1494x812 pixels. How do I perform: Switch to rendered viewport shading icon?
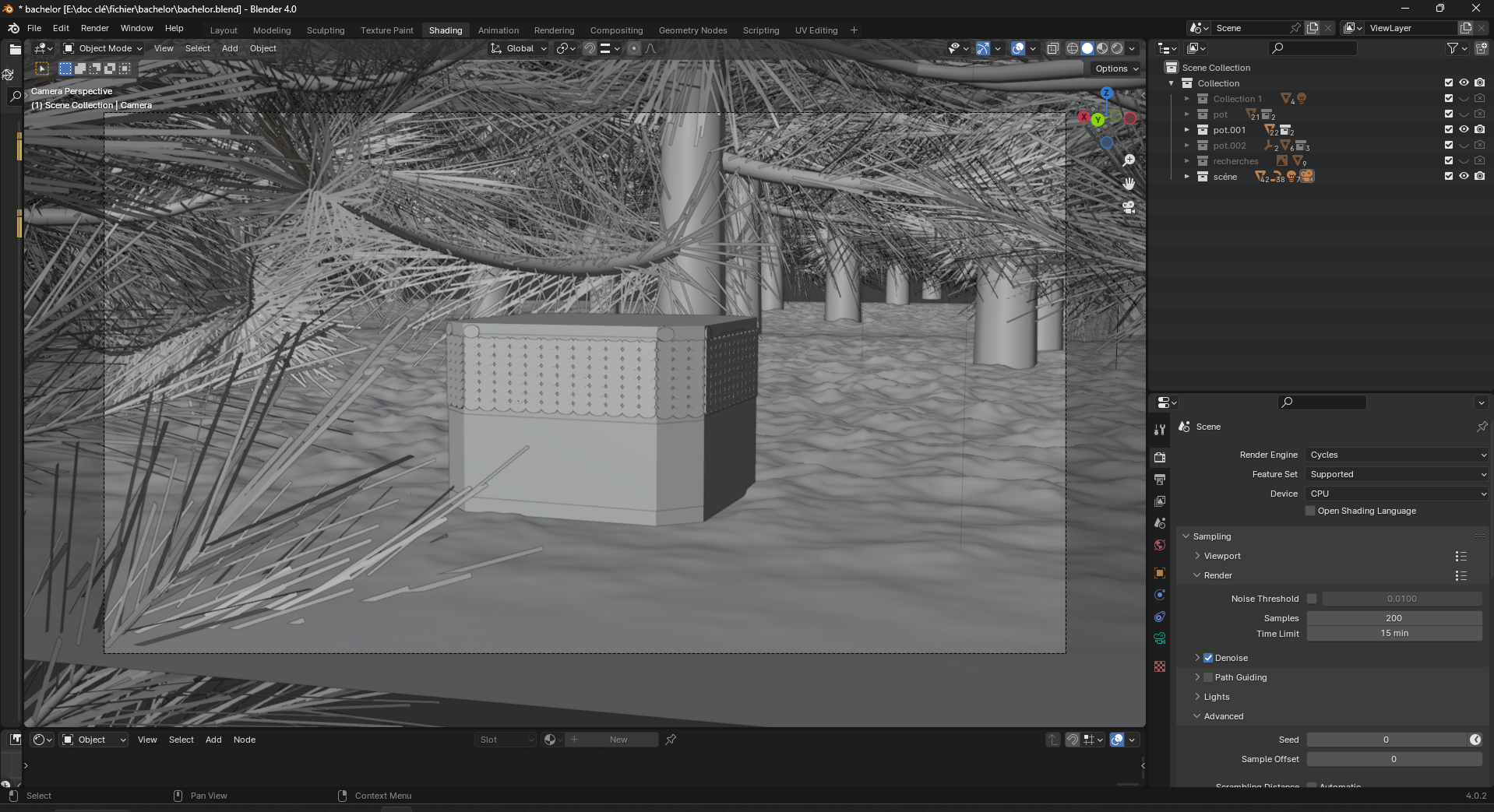pyautogui.click(x=1117, y=48)
